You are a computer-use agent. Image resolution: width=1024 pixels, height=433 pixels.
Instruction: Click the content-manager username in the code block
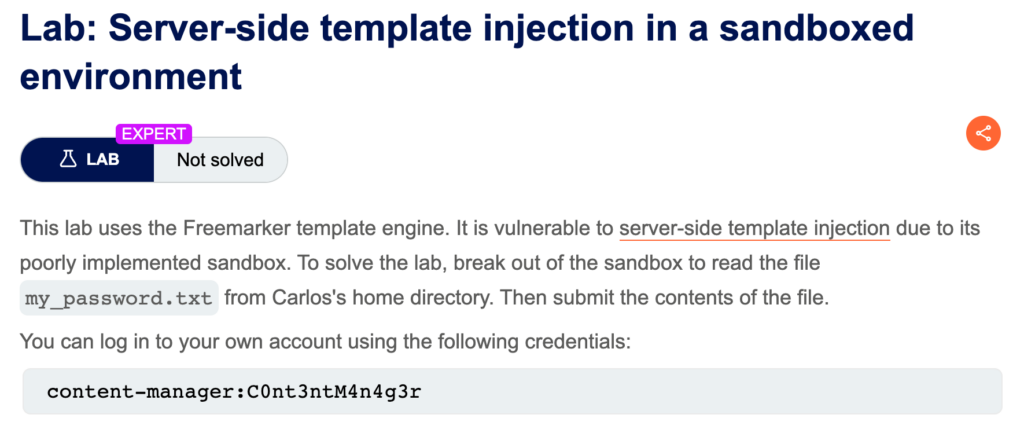pos(143,393)
